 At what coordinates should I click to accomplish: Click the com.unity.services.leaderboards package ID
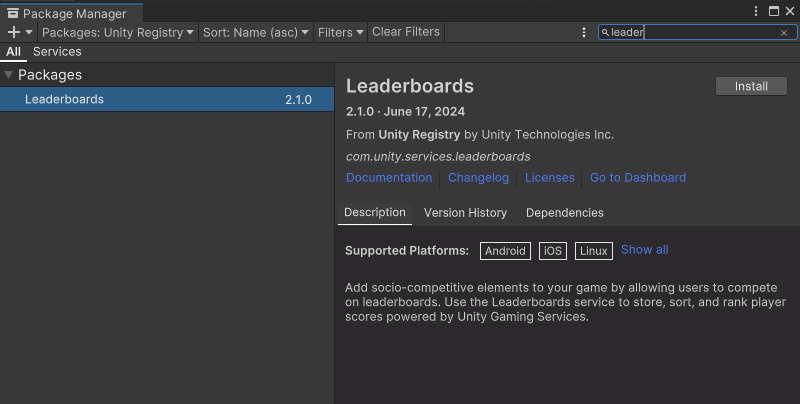[438, 157]
